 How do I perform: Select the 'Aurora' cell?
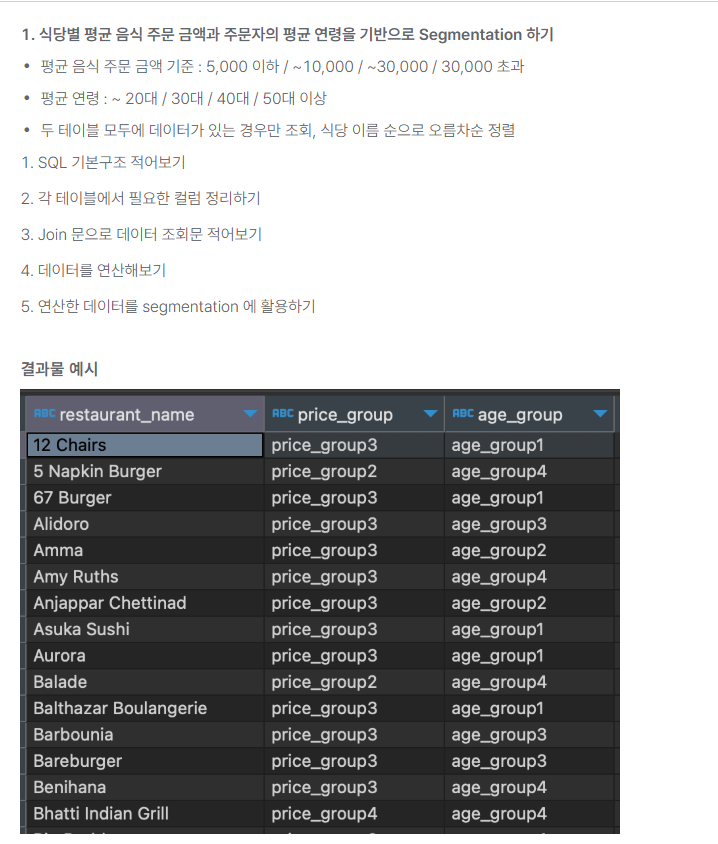tap(145, 656)
